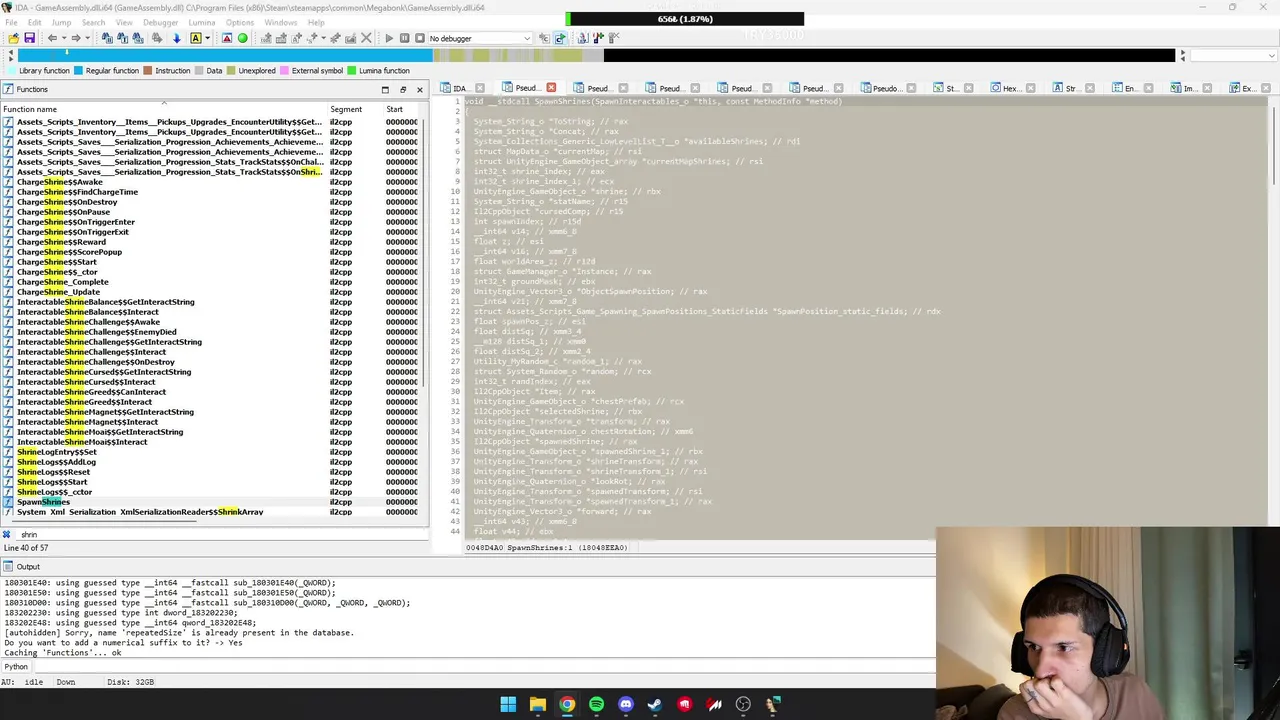The height and width of the screenshot is (720, 1280).
Task: Open the Windows Start menu
Action: coord(508,704)
